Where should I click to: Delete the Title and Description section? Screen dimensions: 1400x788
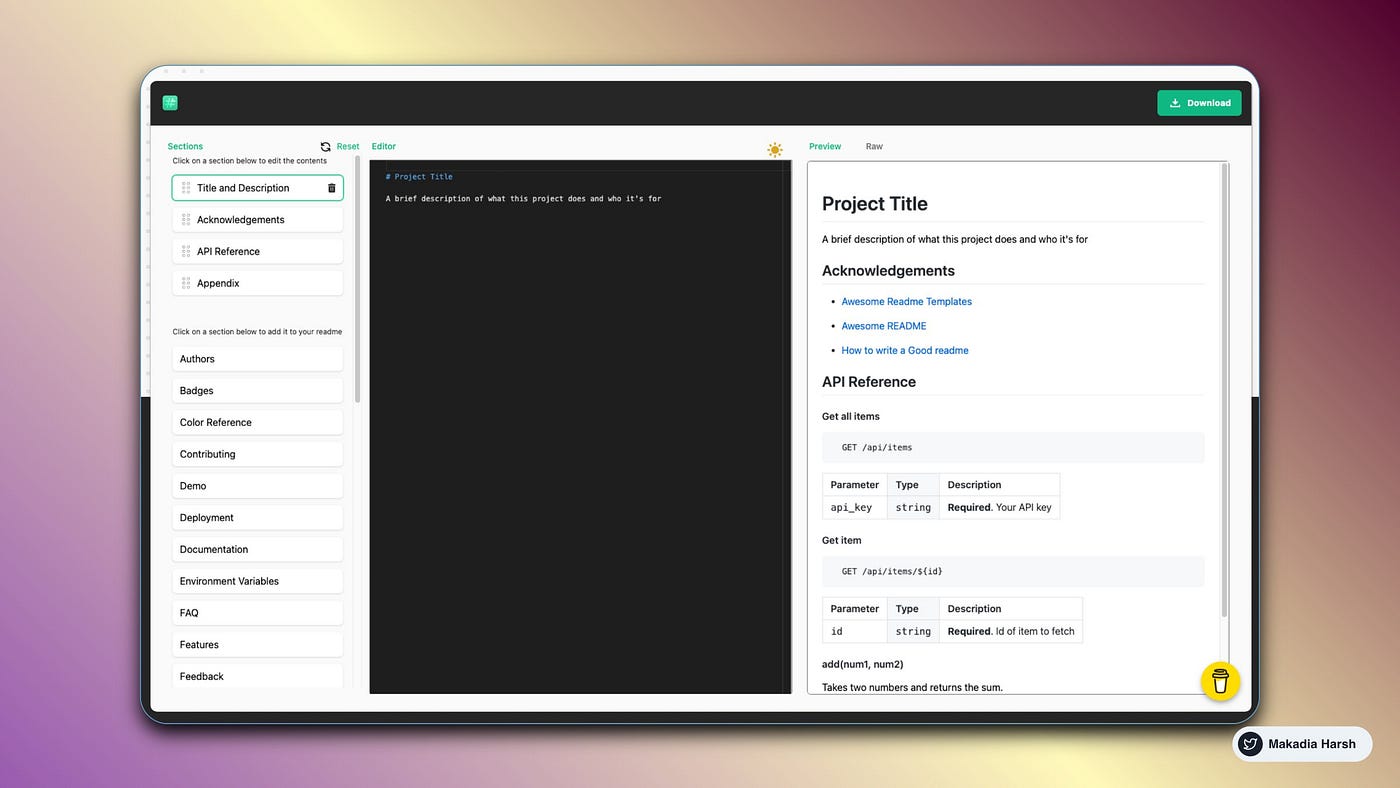332,188
